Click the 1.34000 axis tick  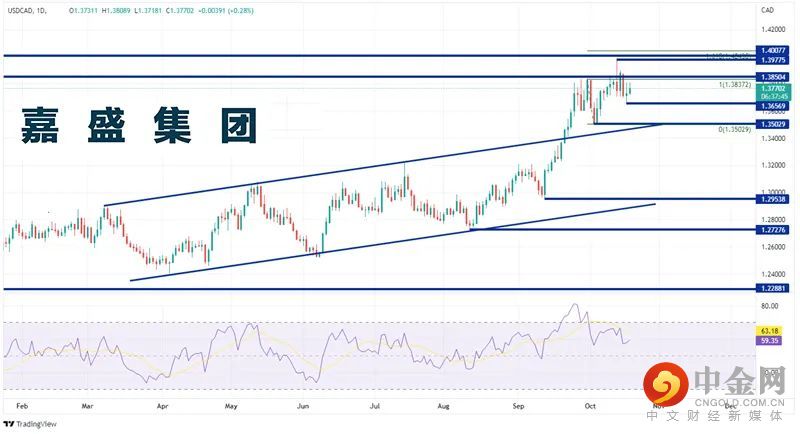tap(773, 138)
